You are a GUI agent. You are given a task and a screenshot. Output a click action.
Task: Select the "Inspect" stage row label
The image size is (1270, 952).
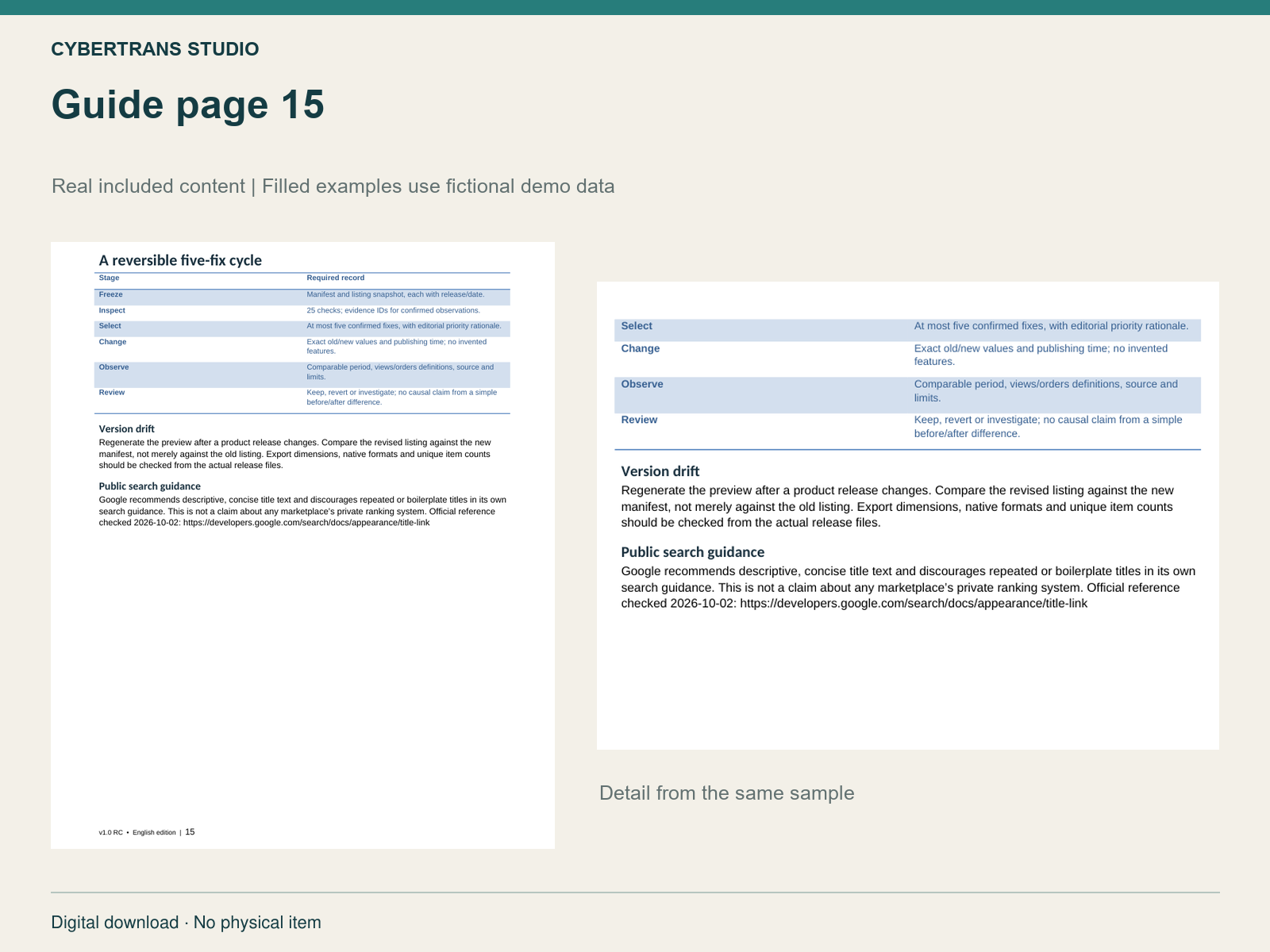(112, 310)
